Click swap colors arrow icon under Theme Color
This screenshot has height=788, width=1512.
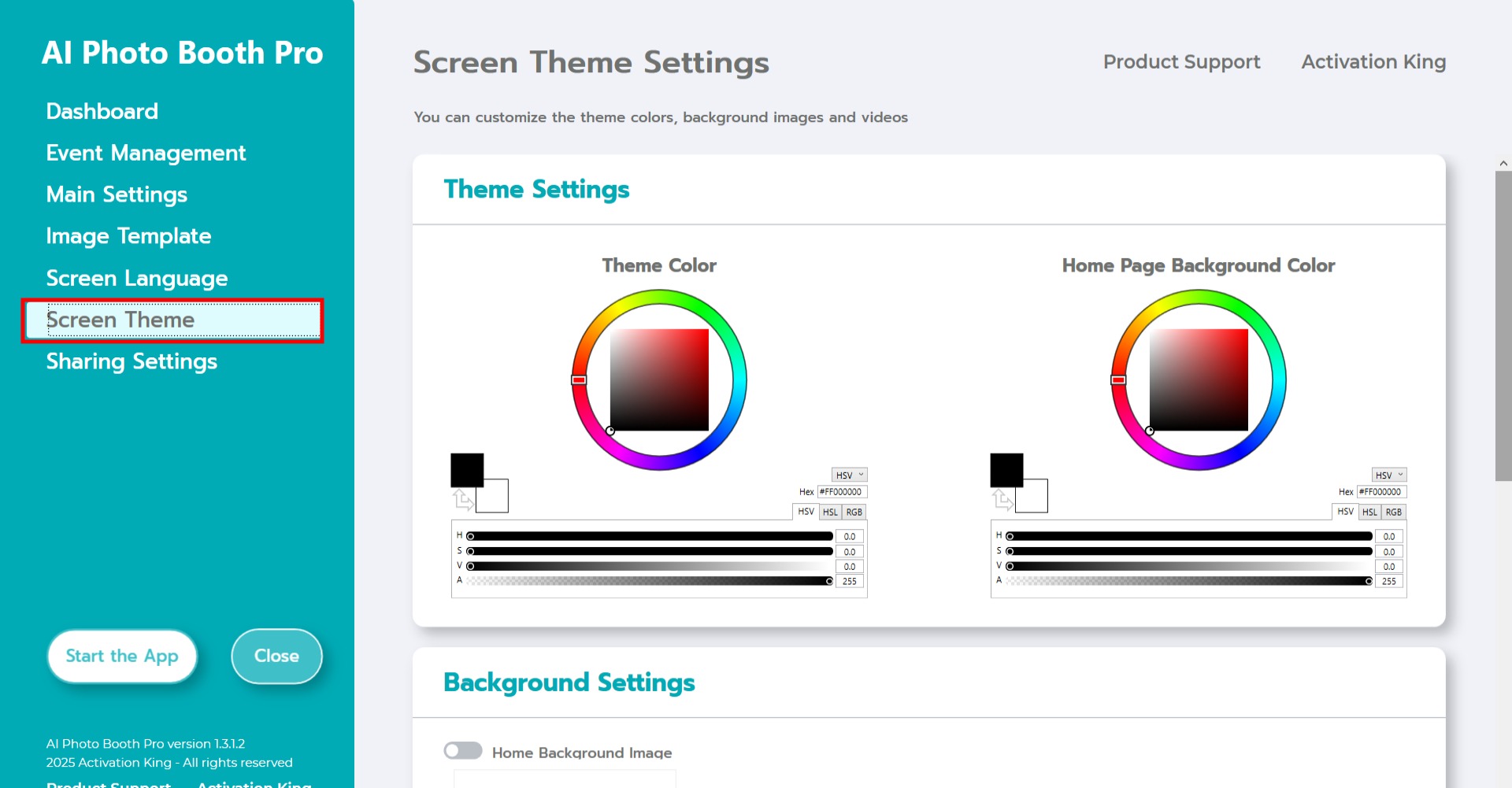462,499
